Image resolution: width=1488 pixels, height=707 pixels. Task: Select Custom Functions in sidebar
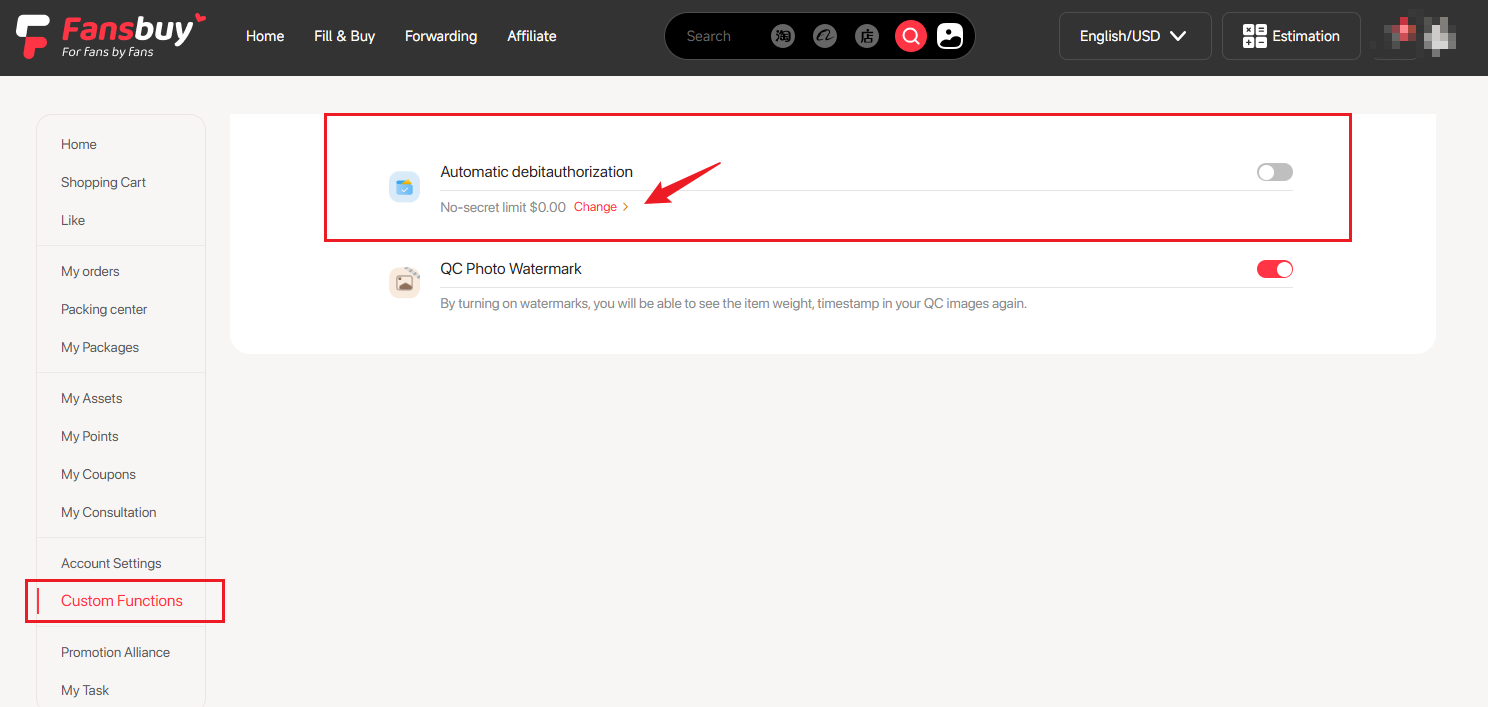point(122,601)
